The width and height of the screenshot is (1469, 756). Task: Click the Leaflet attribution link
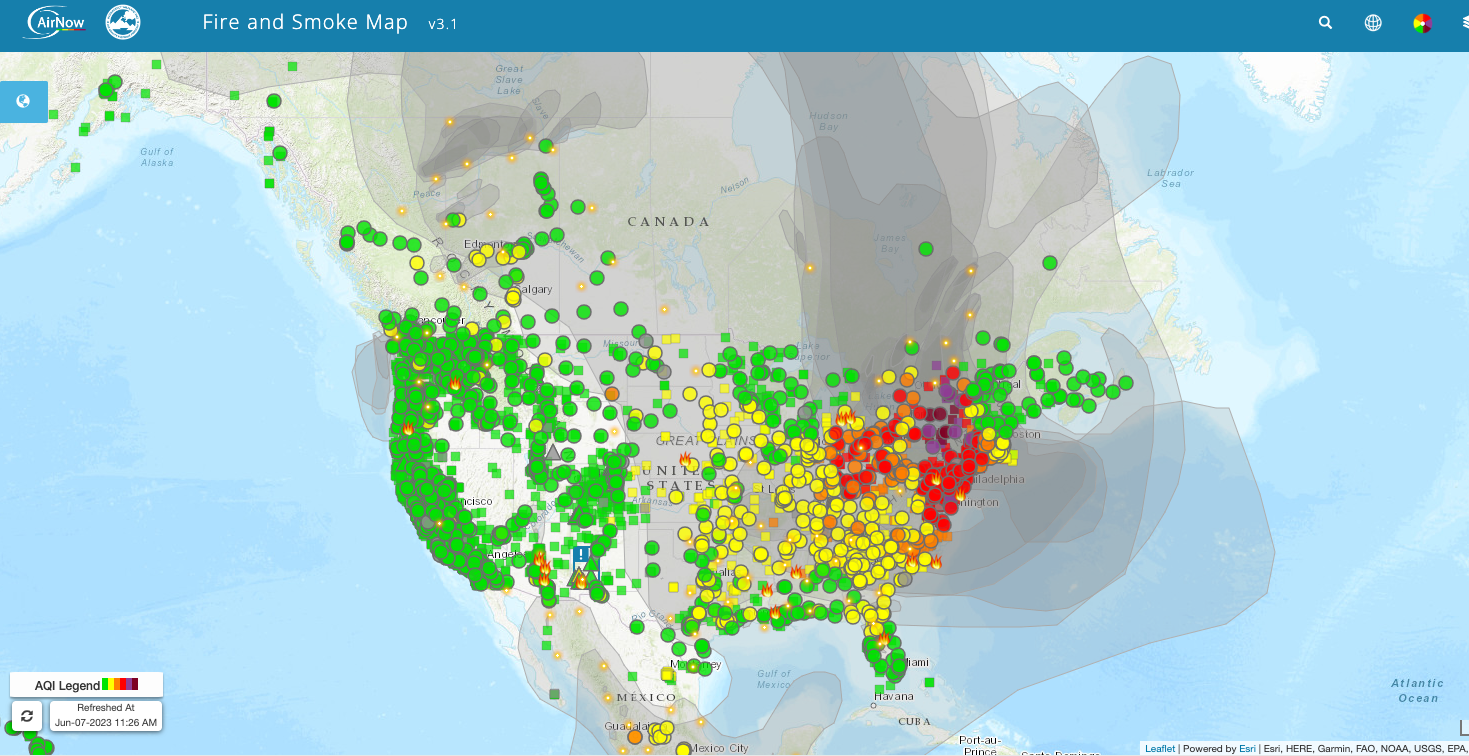1160,748
